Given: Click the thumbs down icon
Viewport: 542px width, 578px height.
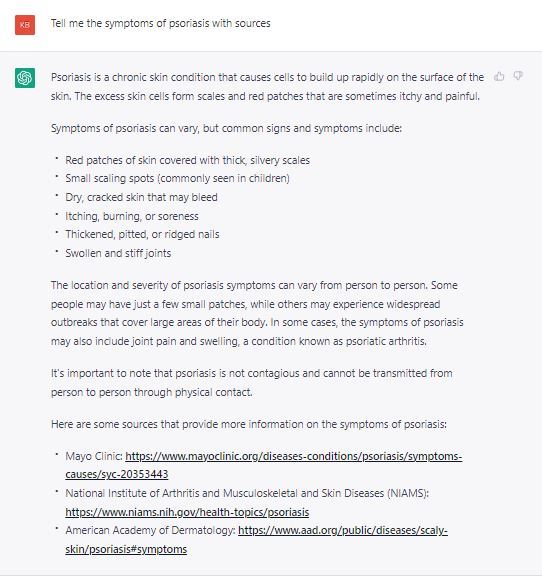Looking at the screenshot, I should (x=518, y=76).
